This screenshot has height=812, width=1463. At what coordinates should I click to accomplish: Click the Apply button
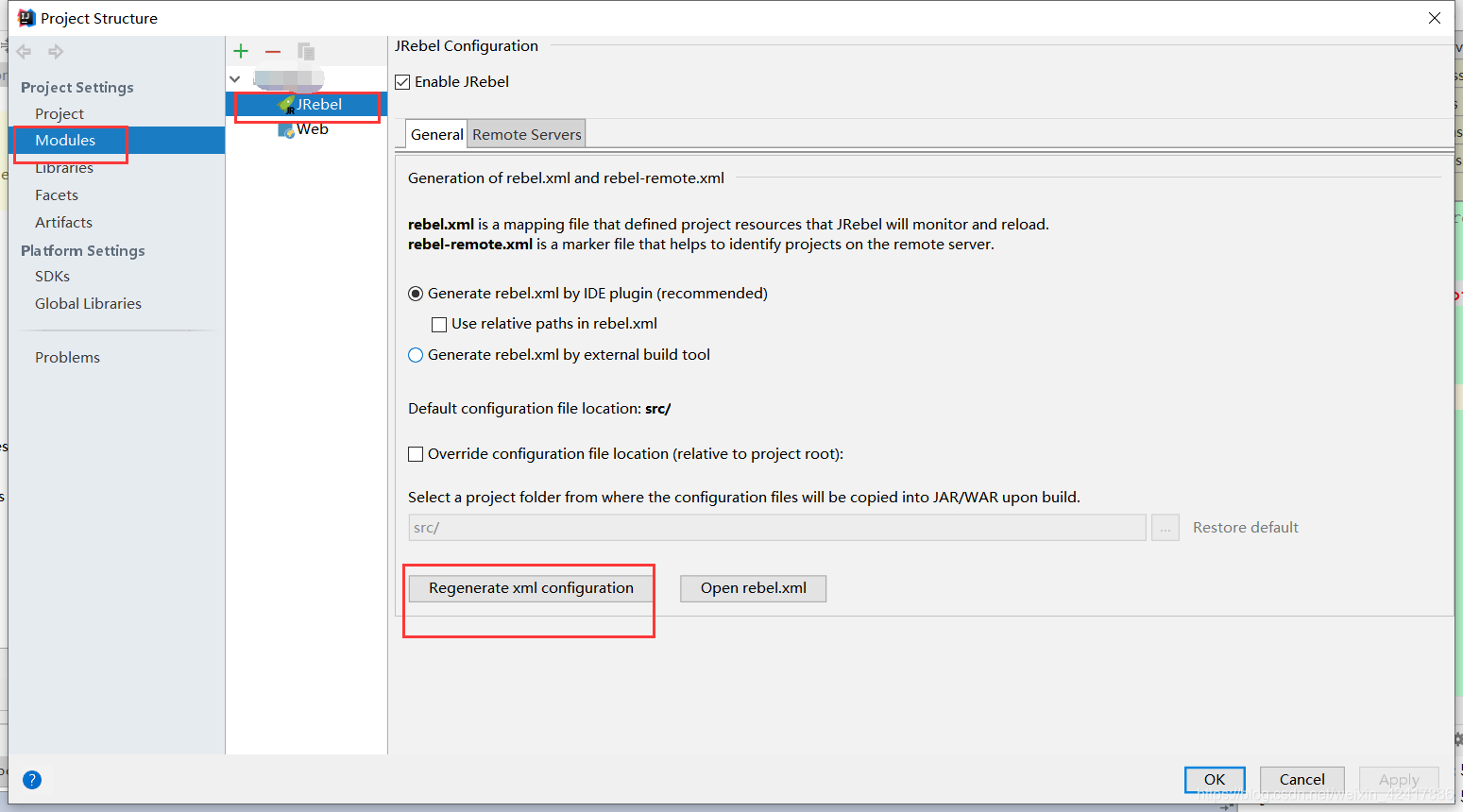tap(1399, 780)
